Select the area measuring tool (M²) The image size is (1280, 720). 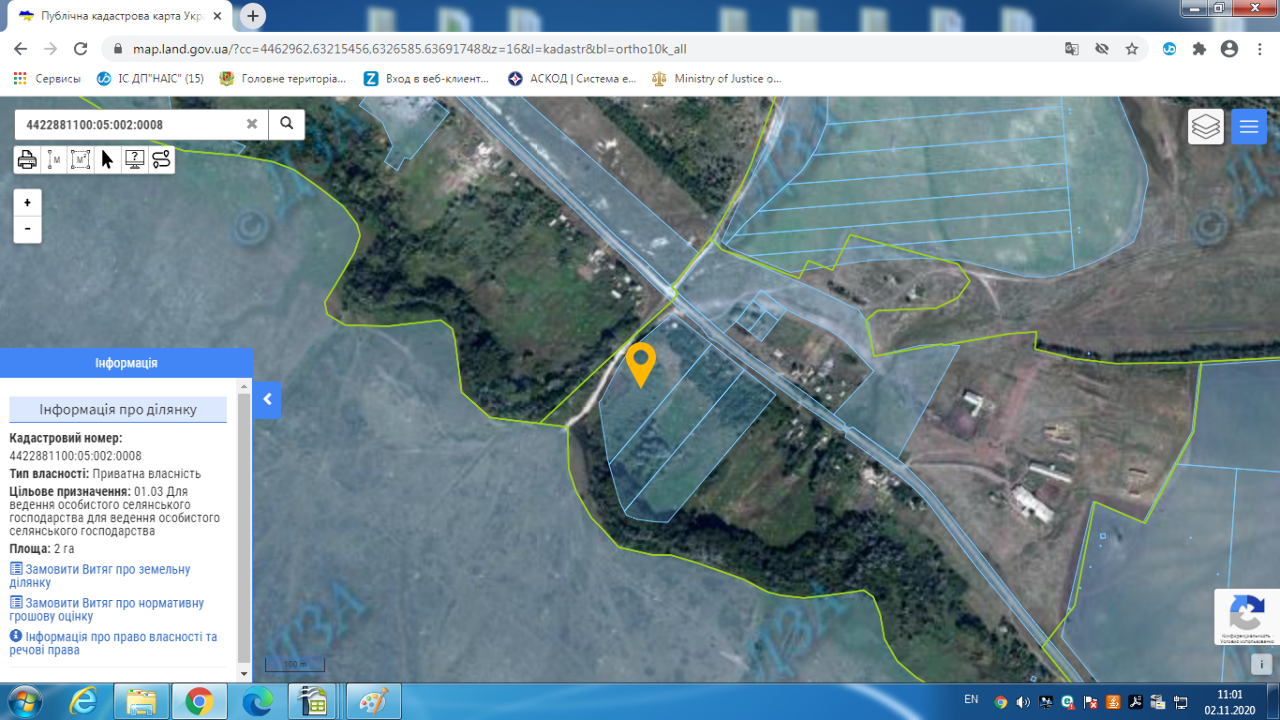tap(81, 160)
